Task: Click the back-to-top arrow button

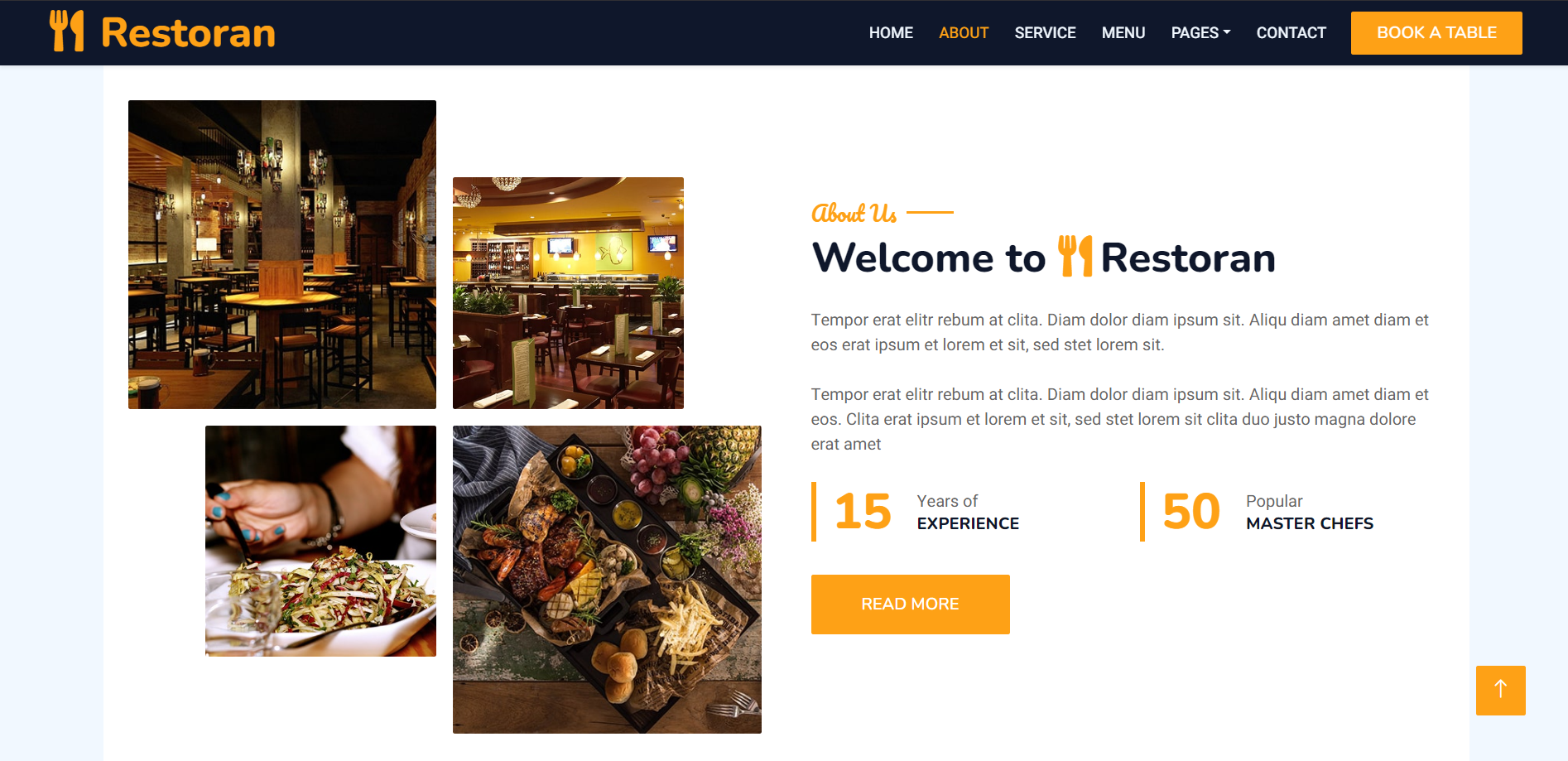Action: click(x=1500, y=690)
